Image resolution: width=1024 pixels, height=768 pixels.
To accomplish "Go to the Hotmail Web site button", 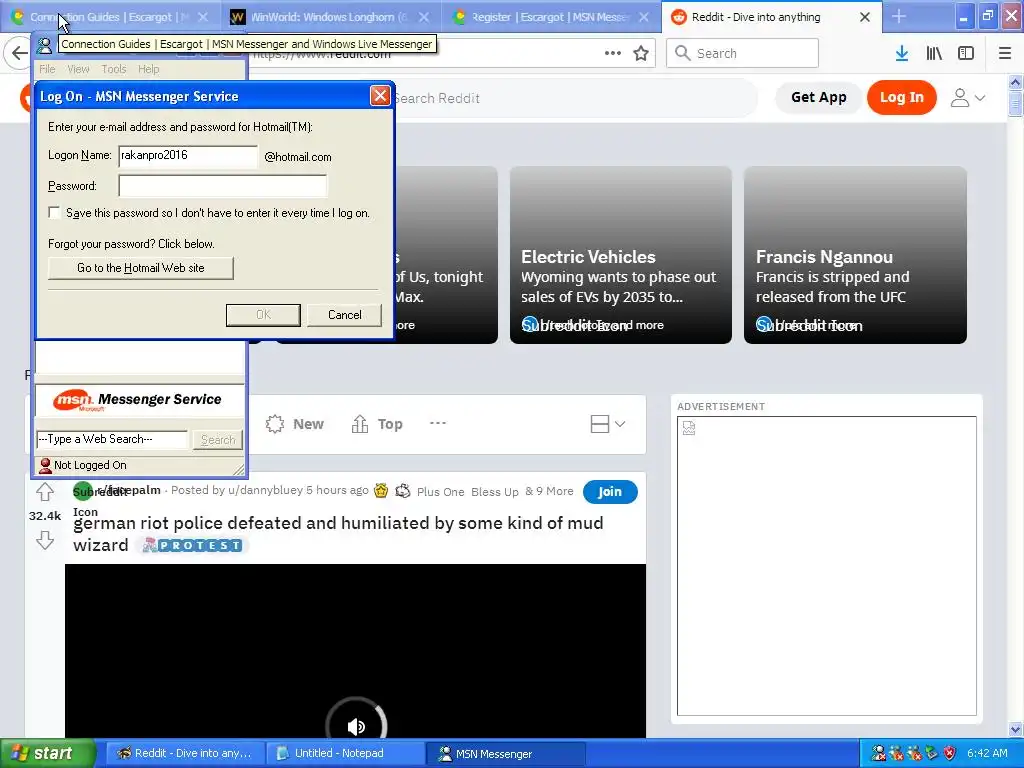I will click(140, 268).
